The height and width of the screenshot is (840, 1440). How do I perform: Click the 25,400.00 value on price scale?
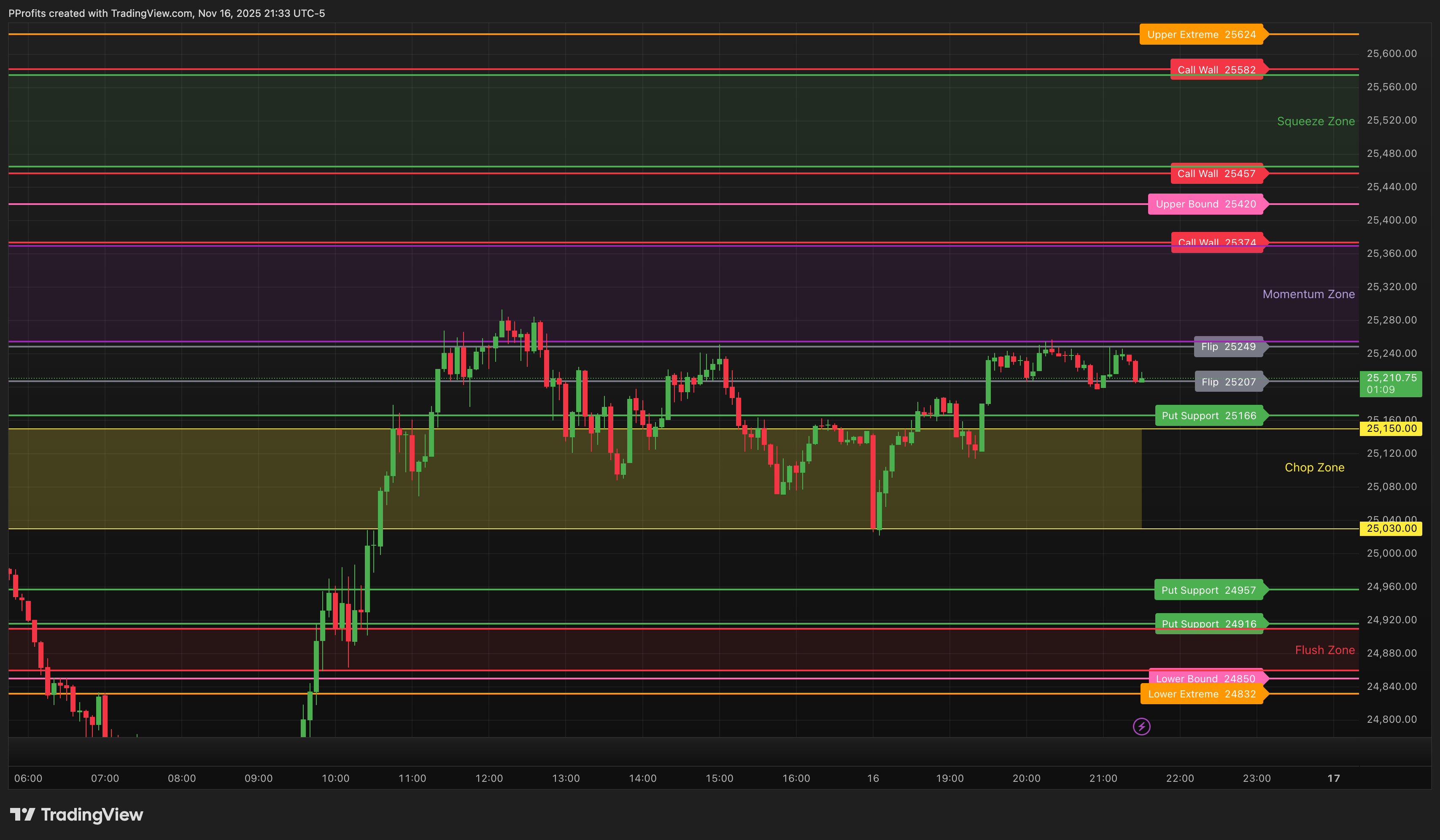[1393, 220]
